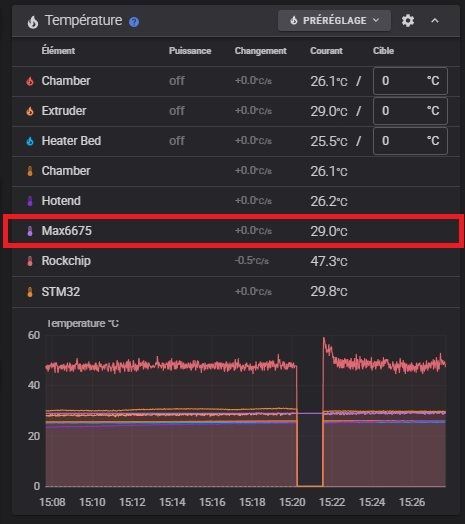Image resolution: width=465 pixels, height=524 pixels.
Task: Click the Extruder target temperature field
Action: pyautogui.click(x=410, y=111)
